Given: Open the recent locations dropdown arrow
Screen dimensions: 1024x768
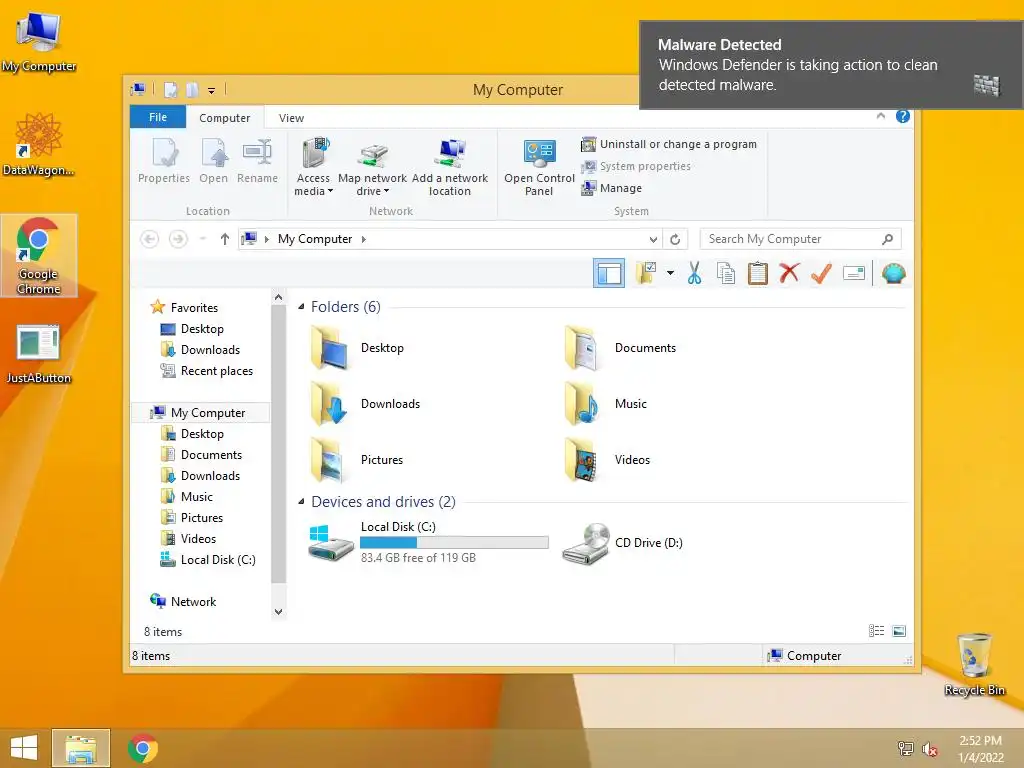Looking at the screenshot, I should tap(203, 239).
